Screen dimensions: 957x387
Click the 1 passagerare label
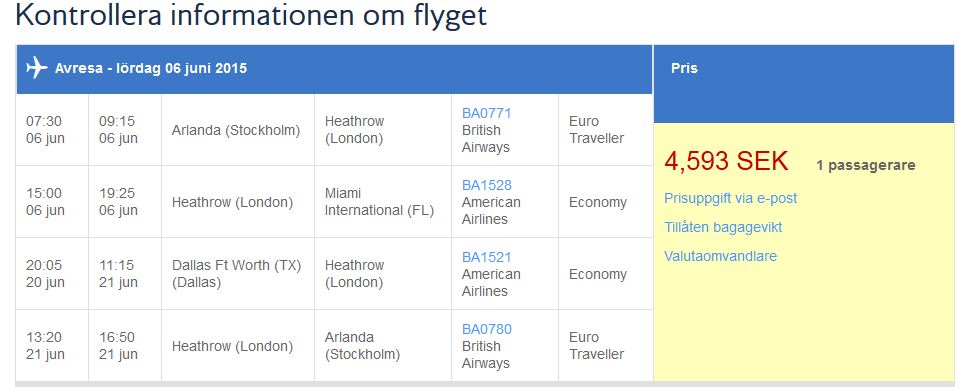(865, 165)
